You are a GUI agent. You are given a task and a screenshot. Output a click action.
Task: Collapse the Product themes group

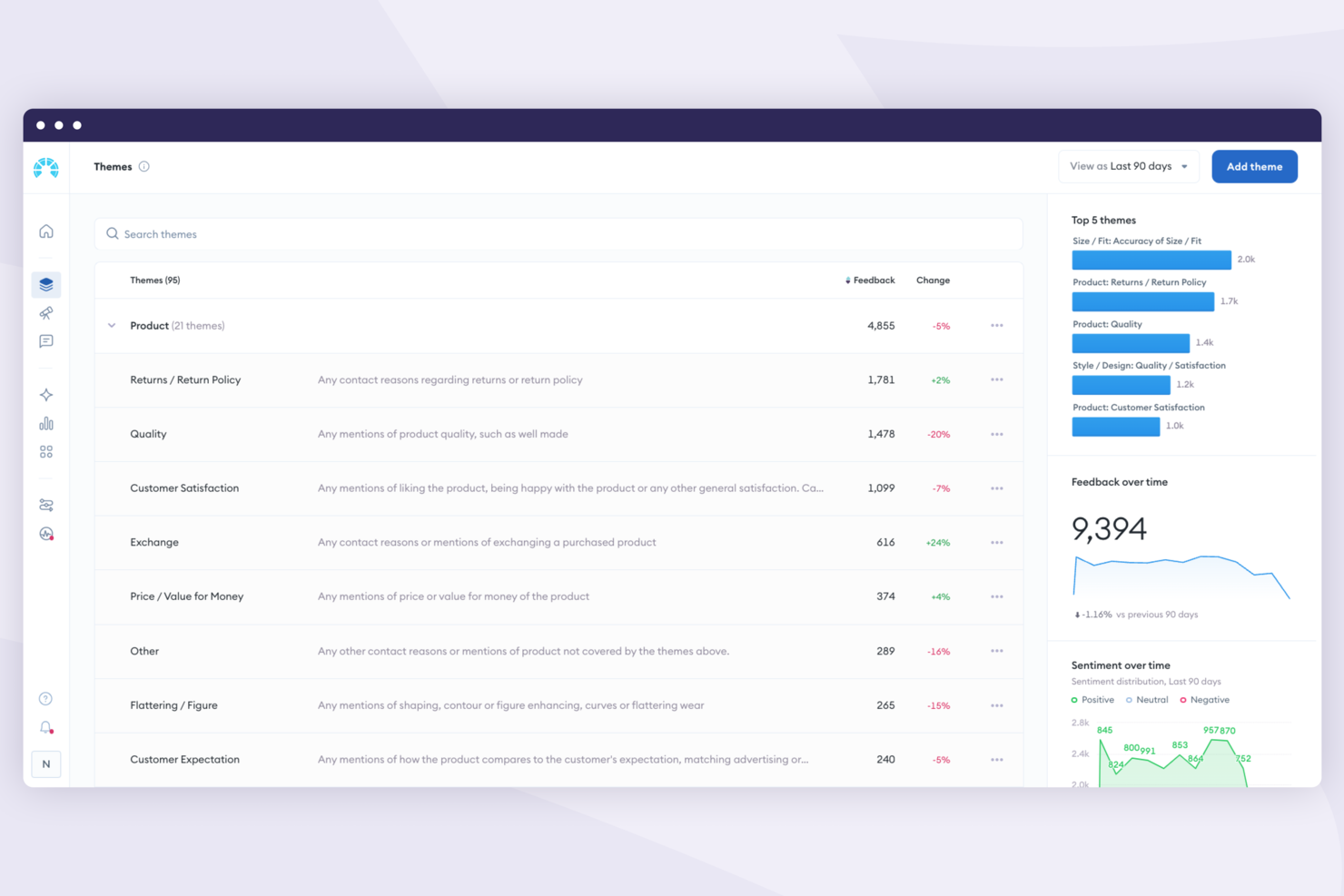[111, 325]
